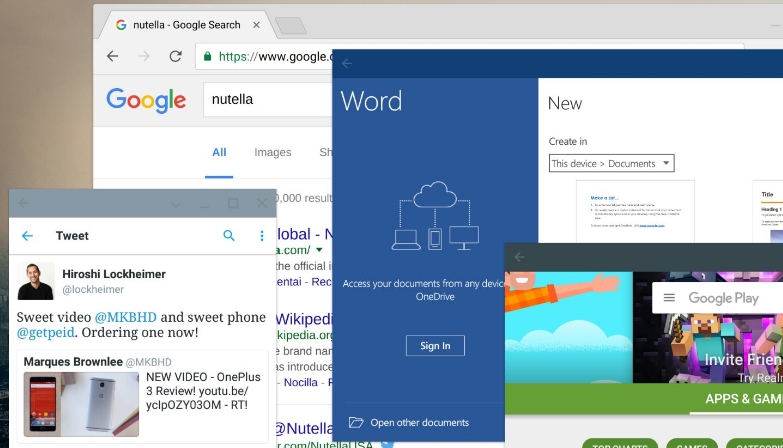Screen dimensions: 783x448
Task: Switch to Images search results tab
Action: click(x=273, y=152)
